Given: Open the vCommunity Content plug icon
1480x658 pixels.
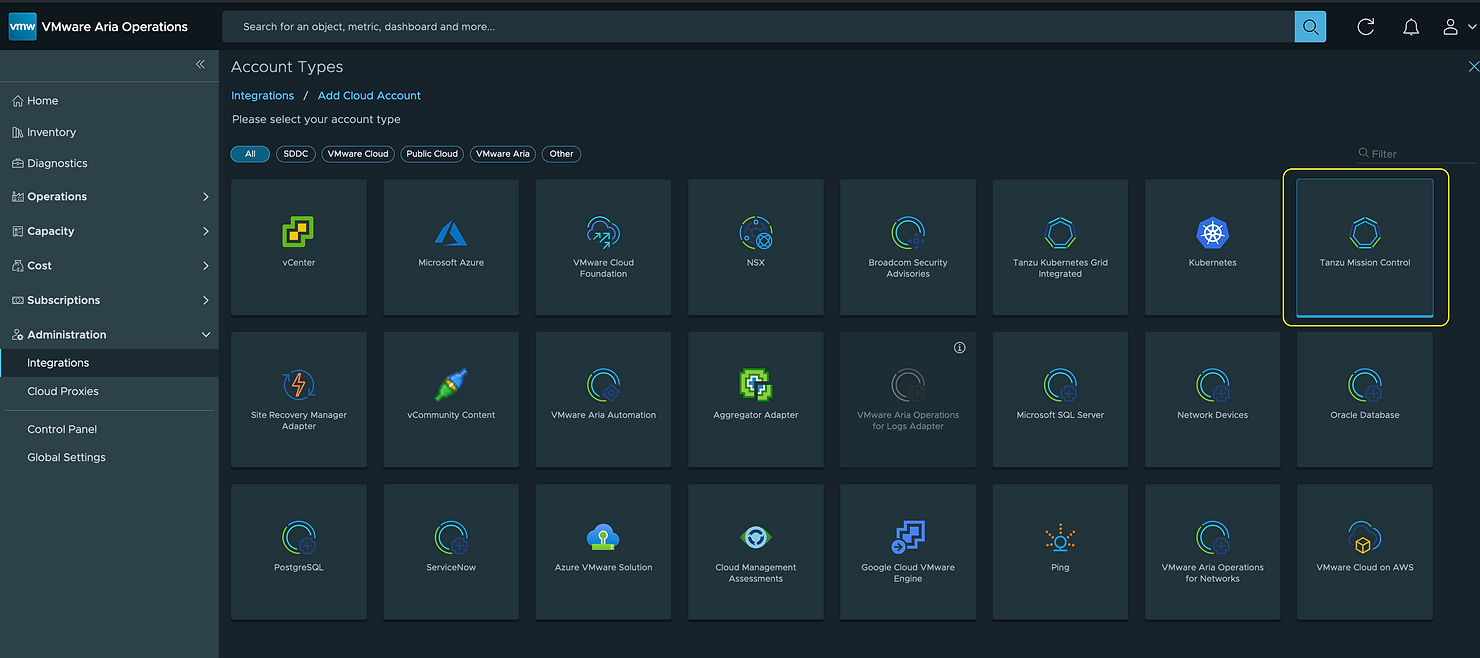Looking at the screenshot, I should pos(451,385).
